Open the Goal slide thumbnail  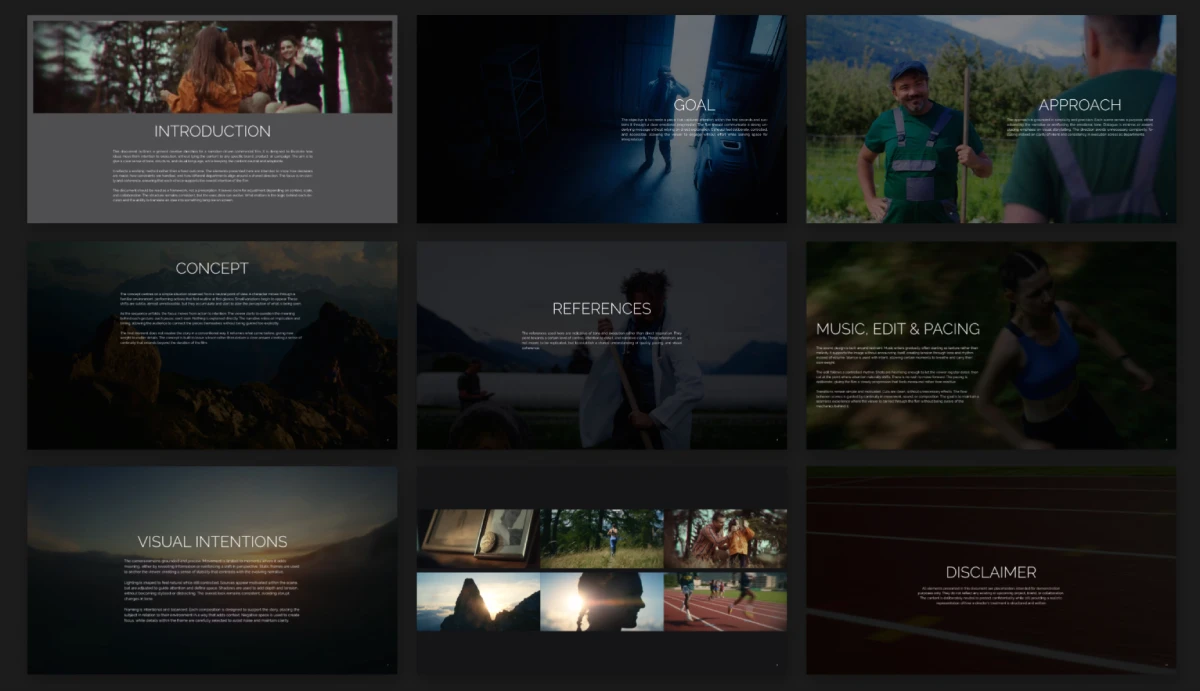coord(602,119)
